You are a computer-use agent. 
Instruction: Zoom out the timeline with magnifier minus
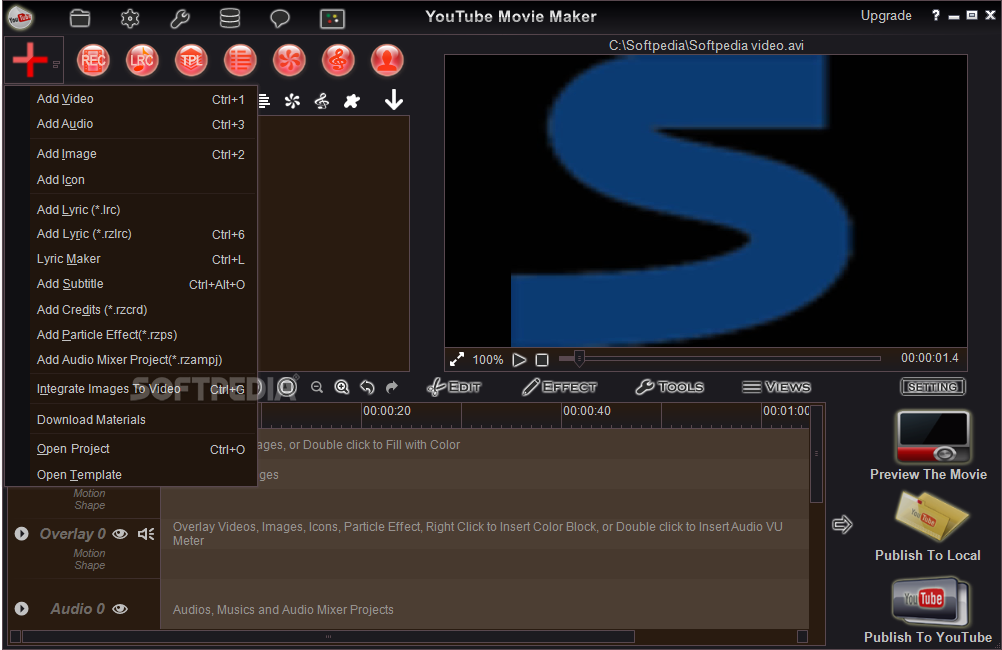(317, 387)
